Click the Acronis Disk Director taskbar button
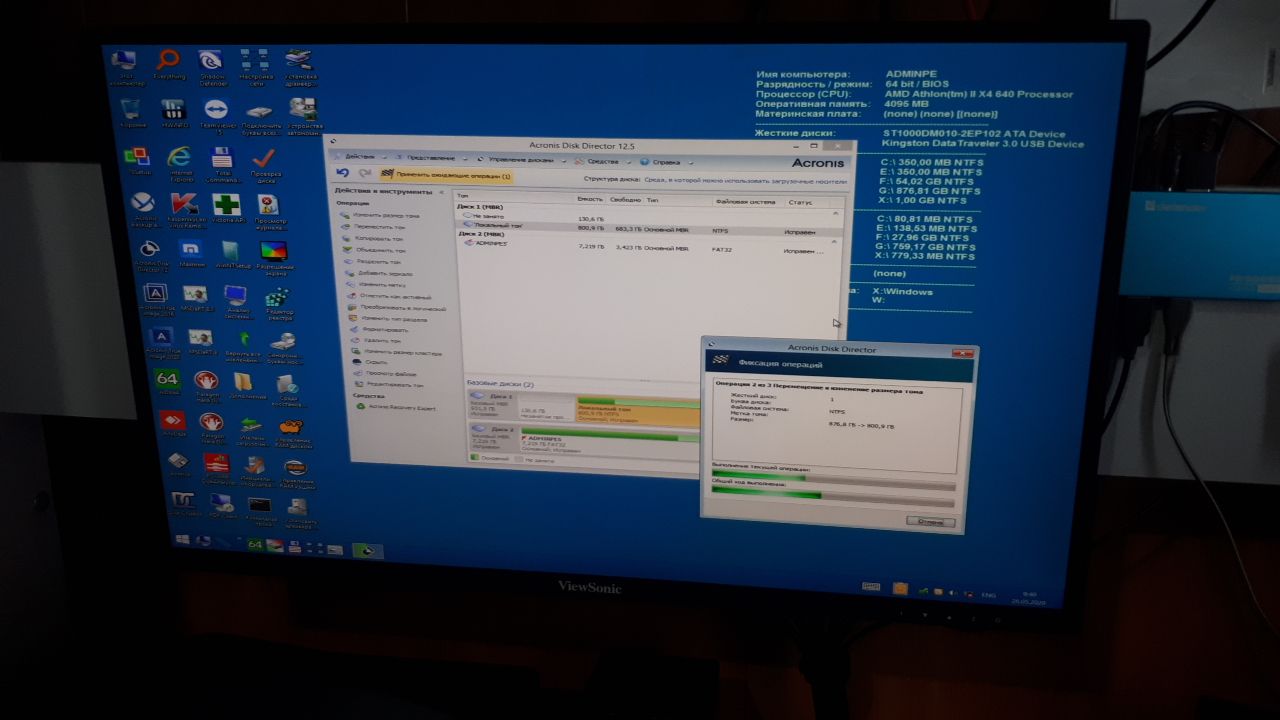Image resolution: width=1280 pixels, height=720 pixels. click(367, 550)
